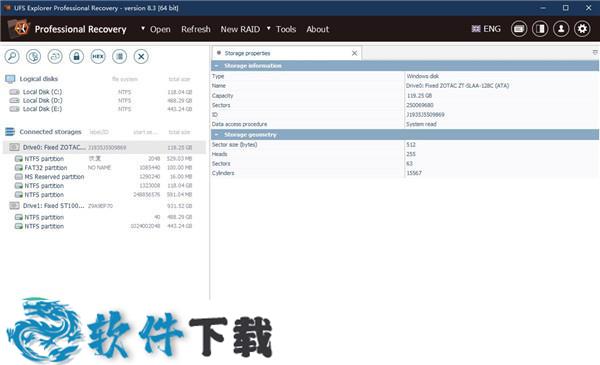Click drive icon next to Local Disk (D:)
The width and height of the screenshot is (600, 365).
15,100
